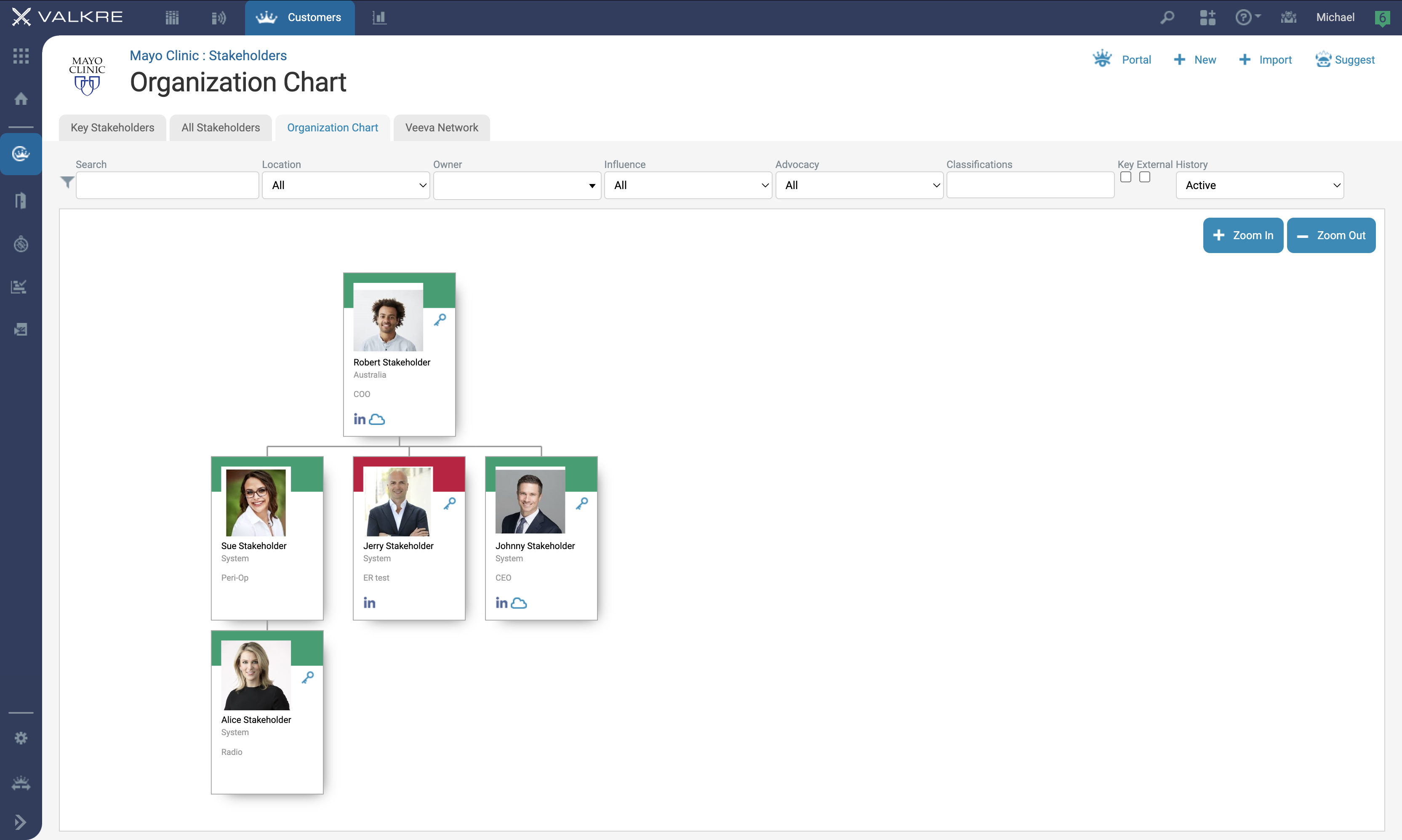
Task: Click the search magnifier in top bar
Action: [x=1167, y=18]
